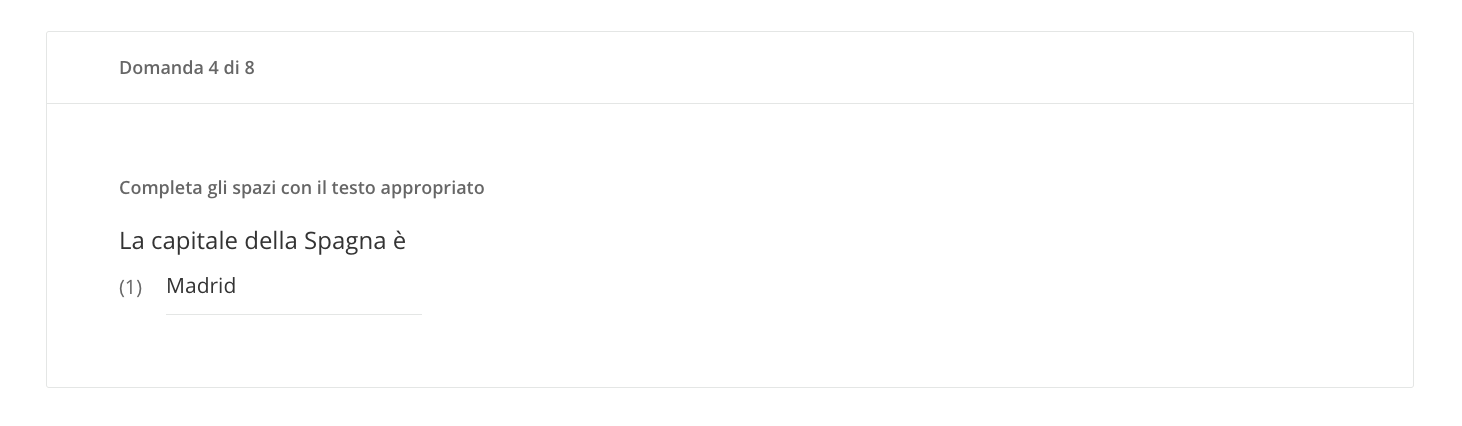This screenshot has height=426, width=1462.
Task: Click the "(1)" blank number label
Action: (131, 288)
